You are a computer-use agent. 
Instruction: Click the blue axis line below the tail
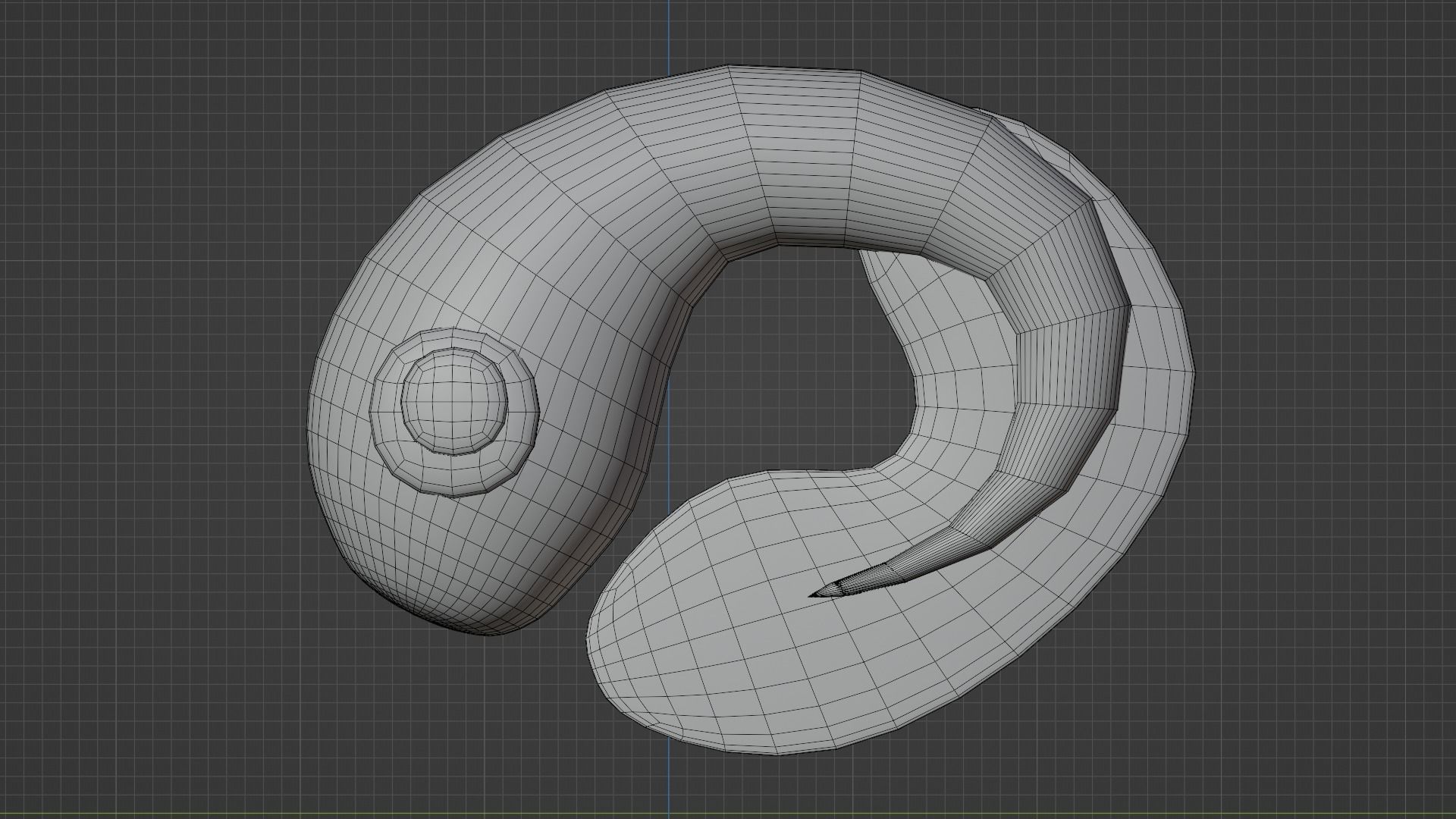[x=668, y=773]
